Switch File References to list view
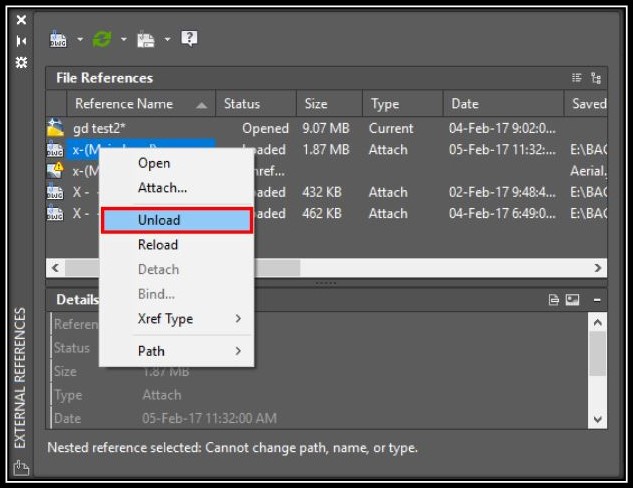 [577, 77]
